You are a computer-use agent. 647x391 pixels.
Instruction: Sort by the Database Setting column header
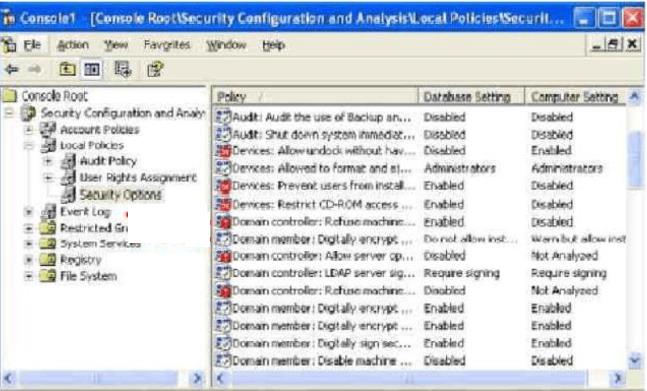471,97
